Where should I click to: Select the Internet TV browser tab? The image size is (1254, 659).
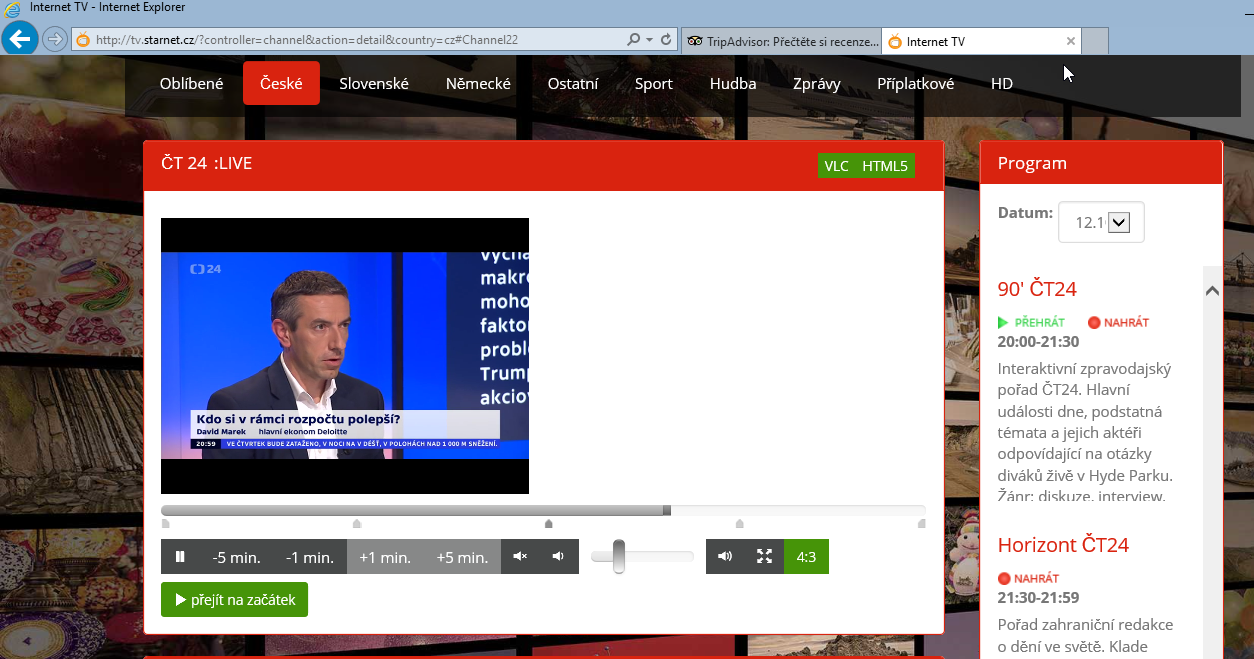[x=981, y=41]
